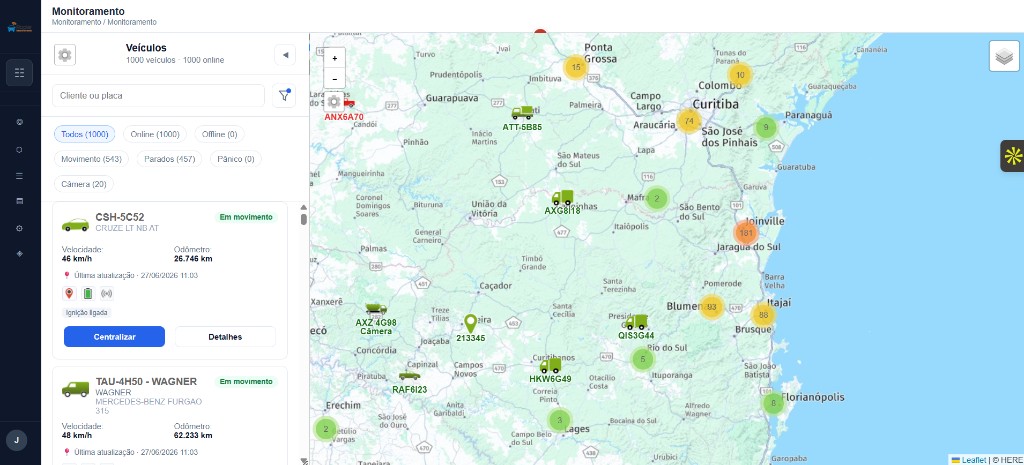Viewport: 1024px width, 465px height.
Task: Click the green van icon of TAU-4H50
Action: click(75, 389)
